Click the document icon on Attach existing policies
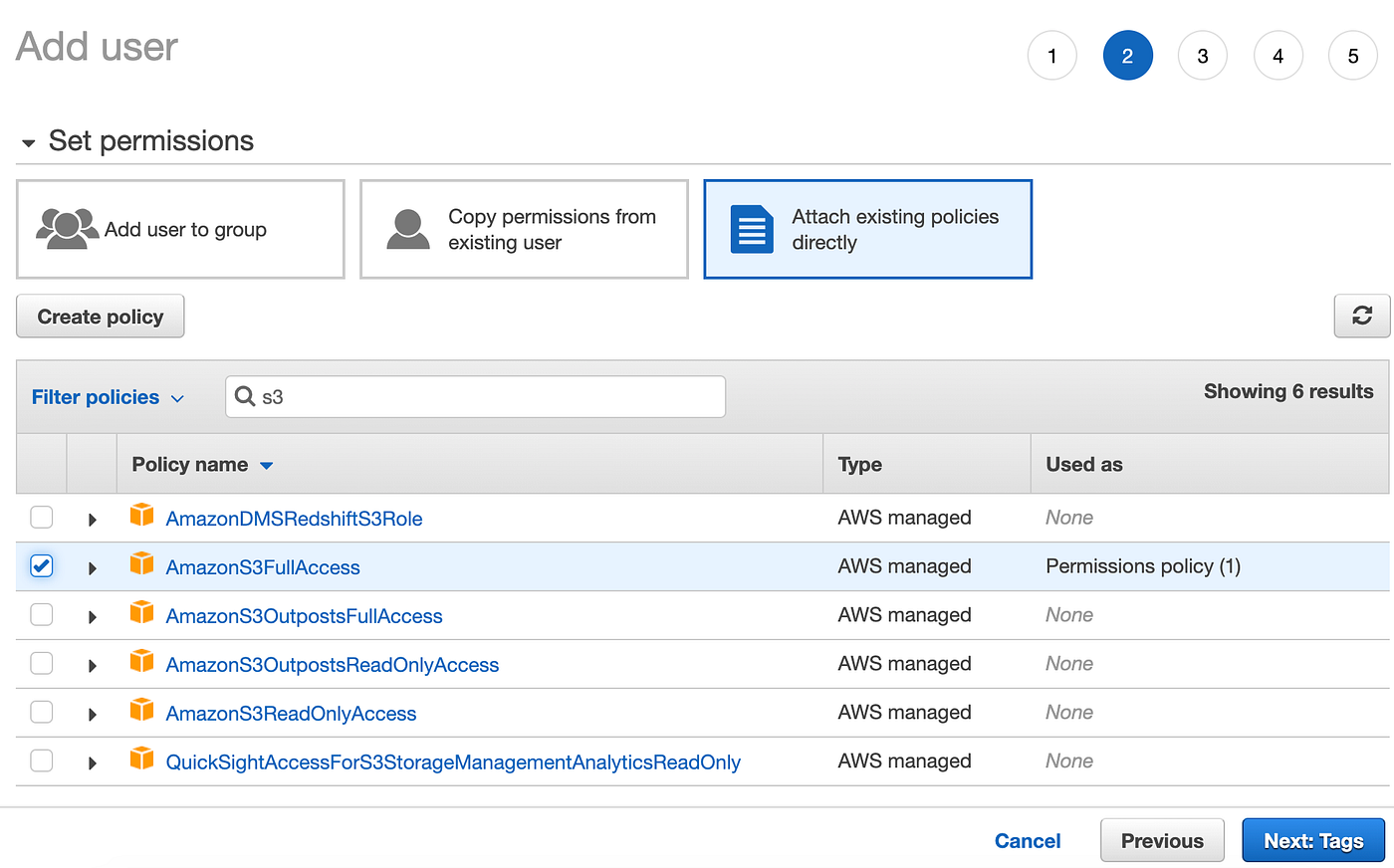The width and height of the screenshot is (1394, 868). pos(752,229)
